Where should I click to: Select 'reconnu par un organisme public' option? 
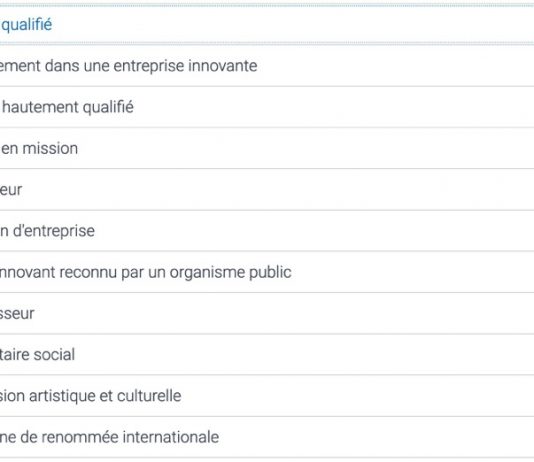tap(267, 272)
